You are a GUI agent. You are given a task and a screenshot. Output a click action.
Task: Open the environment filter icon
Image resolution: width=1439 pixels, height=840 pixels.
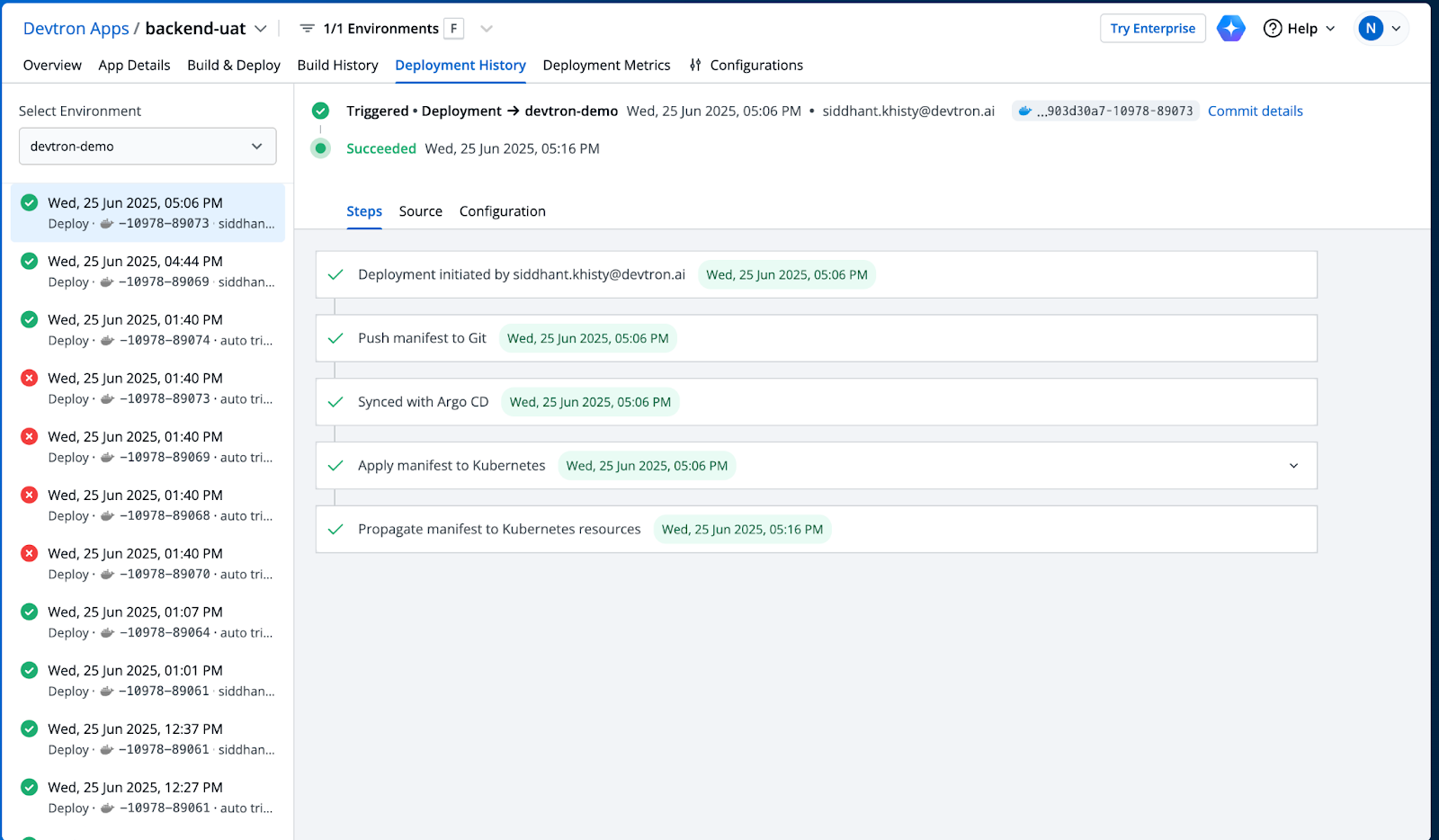(x=306, y=28)
